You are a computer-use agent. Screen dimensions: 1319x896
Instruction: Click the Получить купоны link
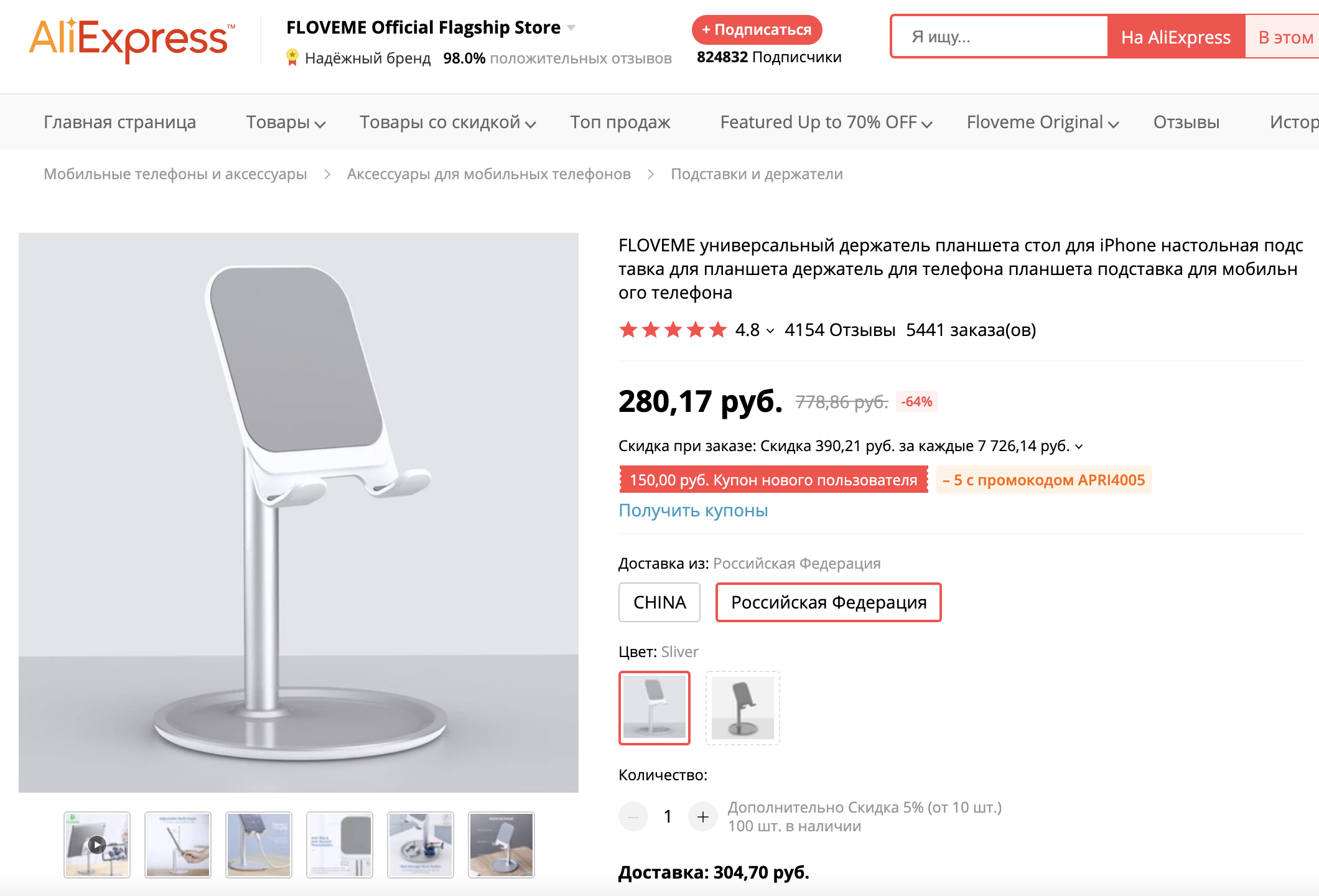(x=693, y=511)
